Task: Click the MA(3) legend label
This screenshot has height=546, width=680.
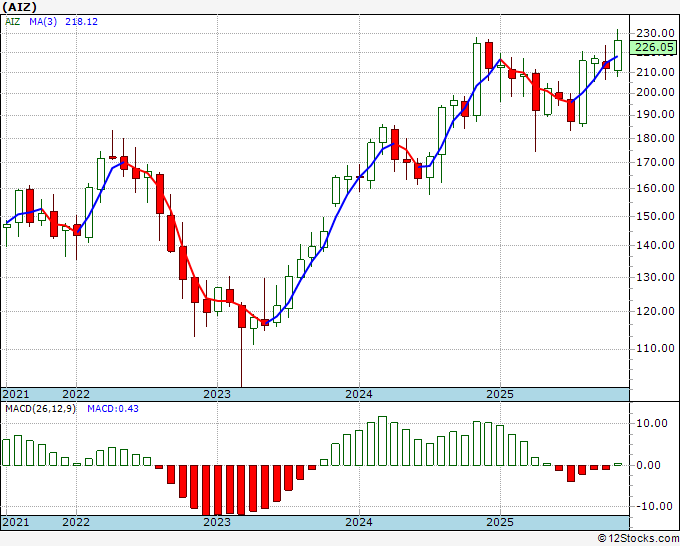Action: tap(43, 21)
